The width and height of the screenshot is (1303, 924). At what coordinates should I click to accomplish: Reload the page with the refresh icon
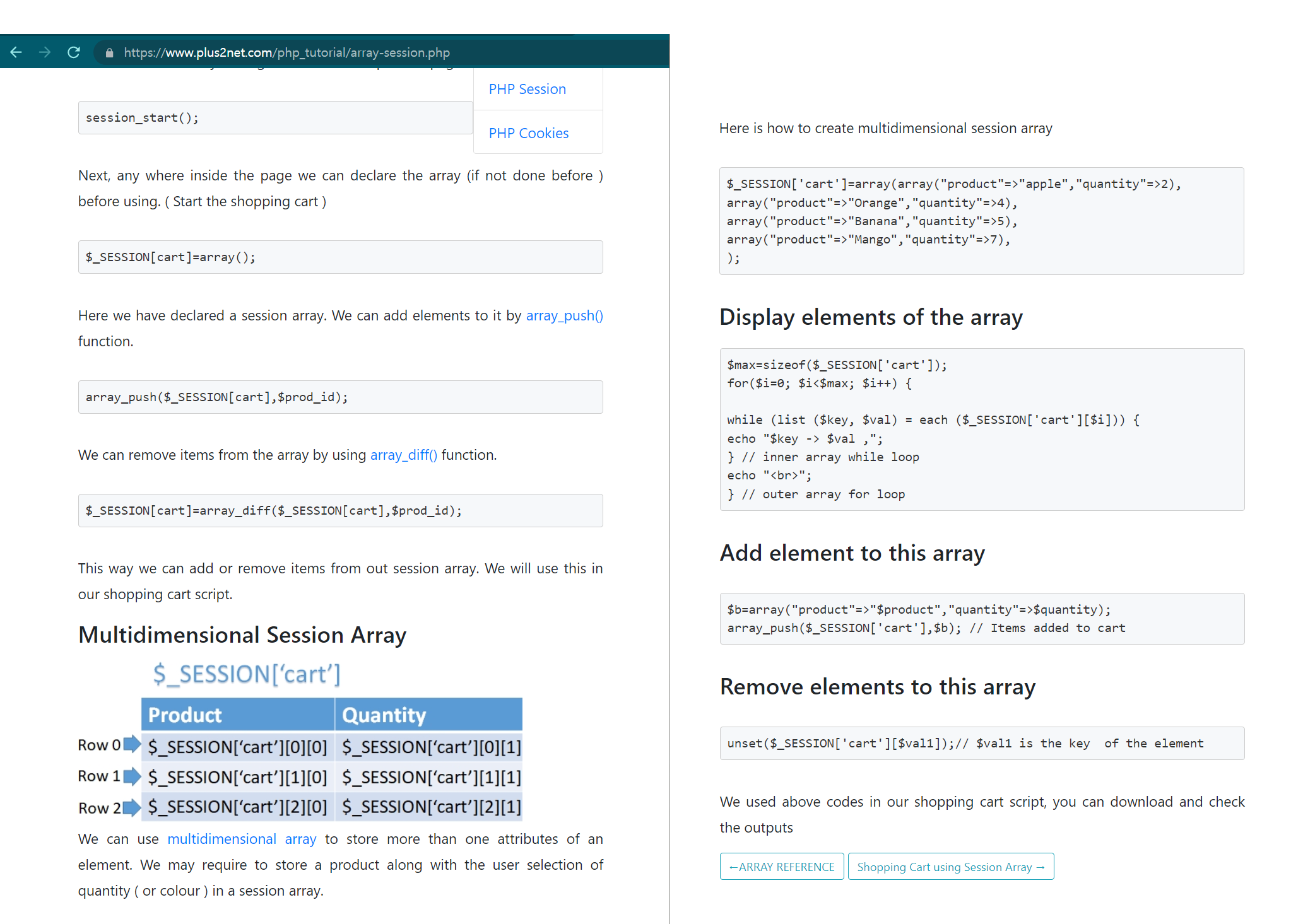pyautogui.click(x=74, y=52)
